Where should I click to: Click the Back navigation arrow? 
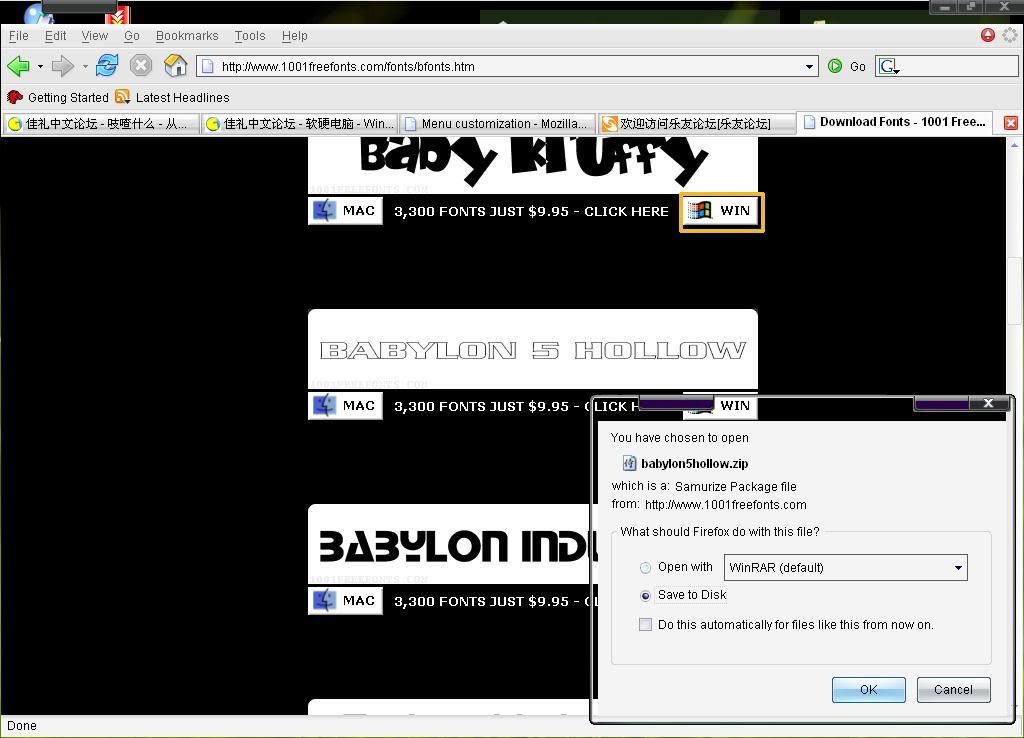18,67
